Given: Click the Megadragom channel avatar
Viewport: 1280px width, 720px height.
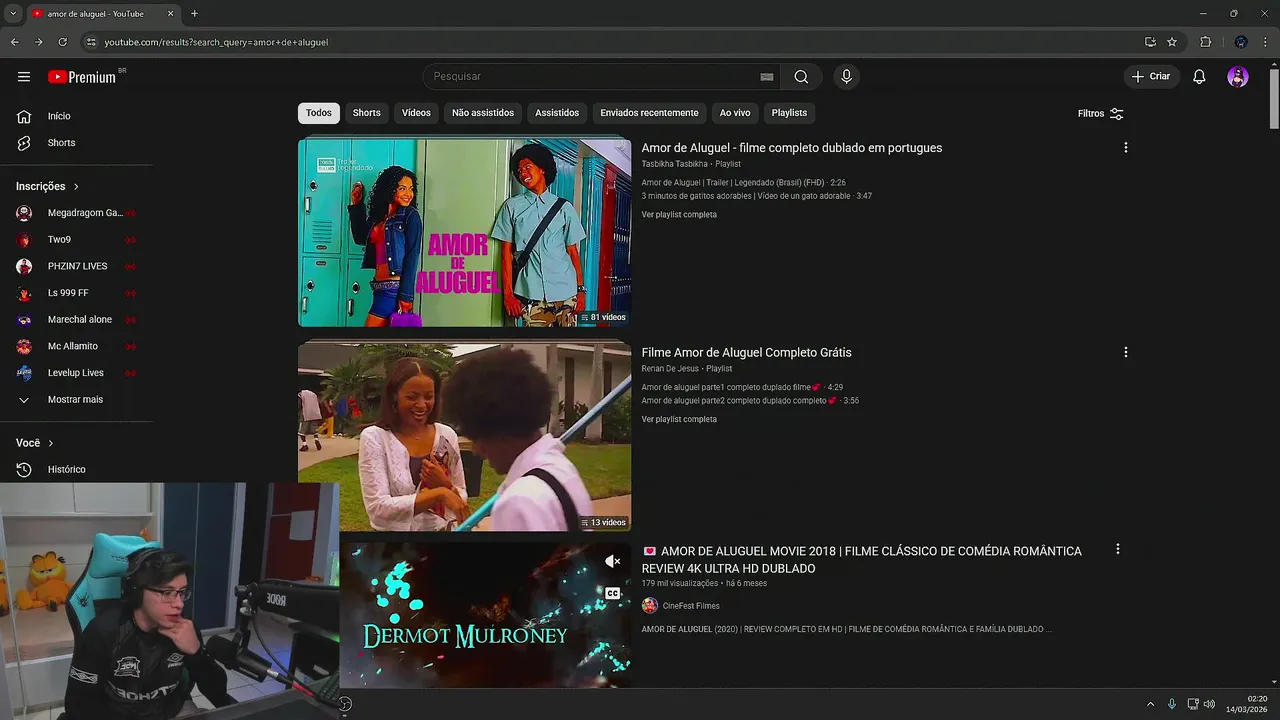Looking at the screenshot, I should tap(24, 213).
